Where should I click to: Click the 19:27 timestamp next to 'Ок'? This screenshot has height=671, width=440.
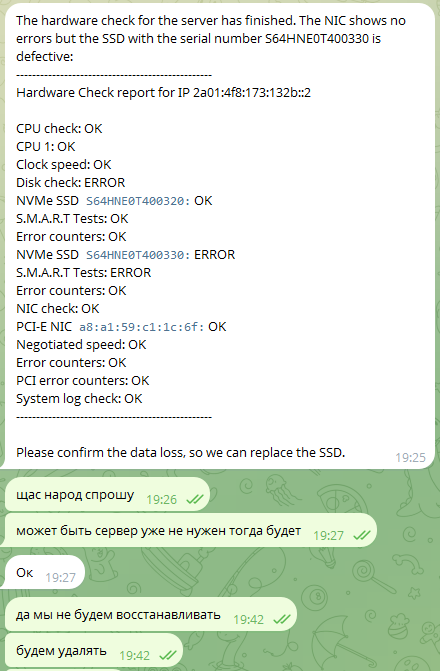(60, 578)
